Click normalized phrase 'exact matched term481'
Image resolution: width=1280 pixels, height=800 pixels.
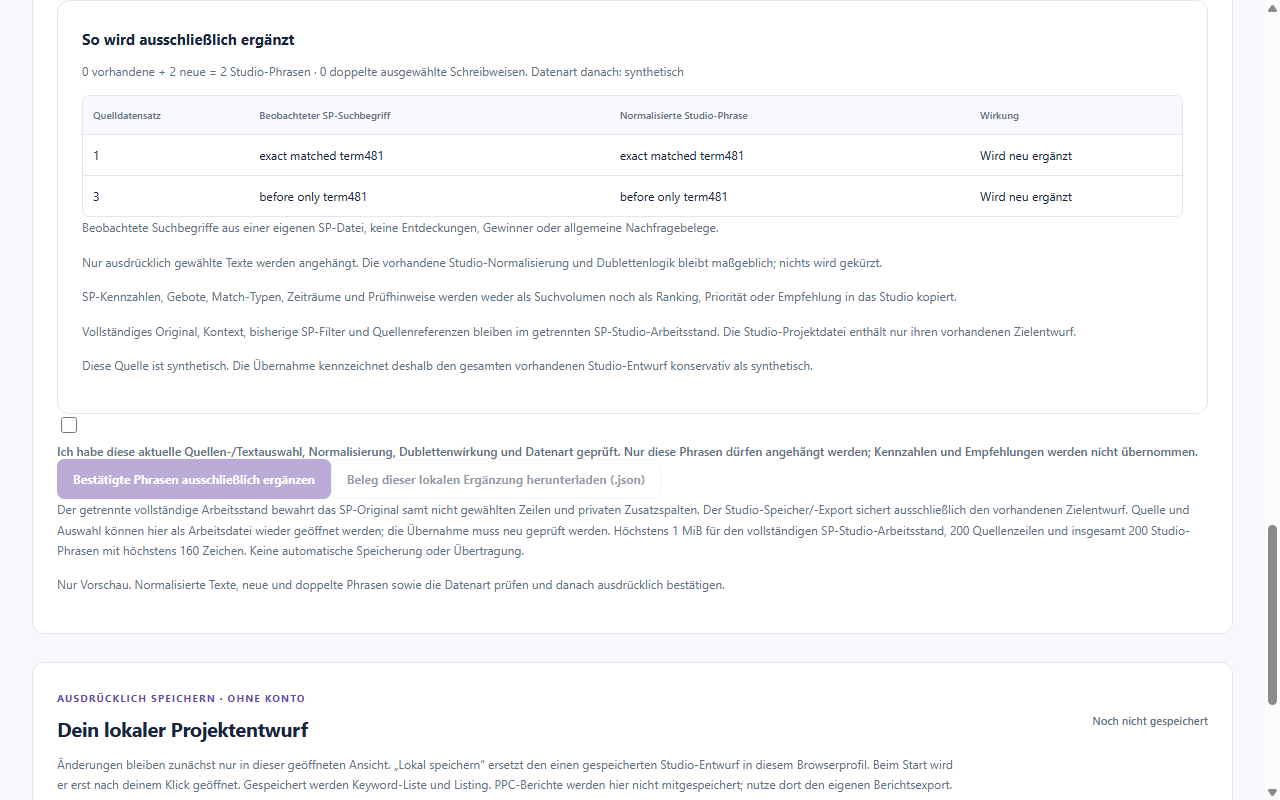point(682,156)
